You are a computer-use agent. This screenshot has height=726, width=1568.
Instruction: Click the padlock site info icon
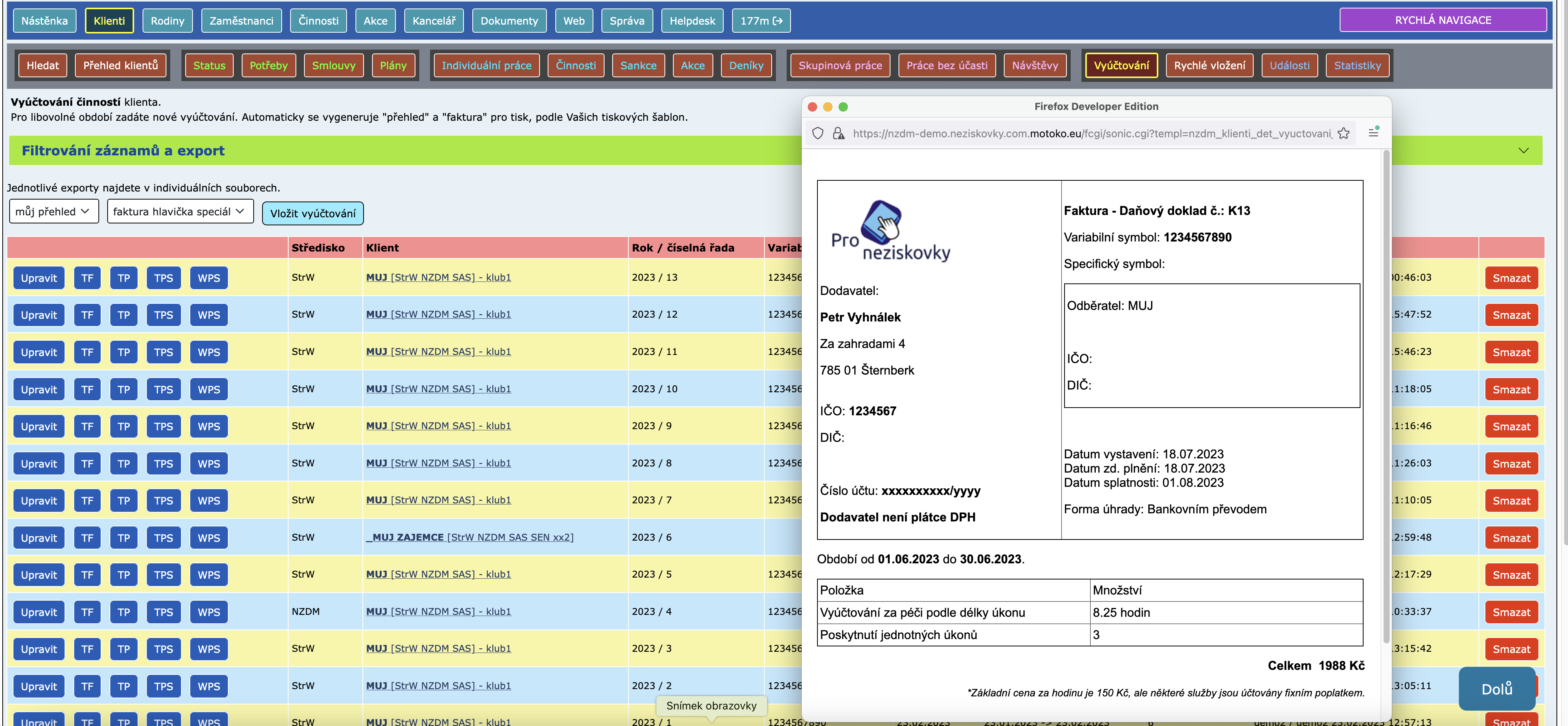click(x=838, y=133)
